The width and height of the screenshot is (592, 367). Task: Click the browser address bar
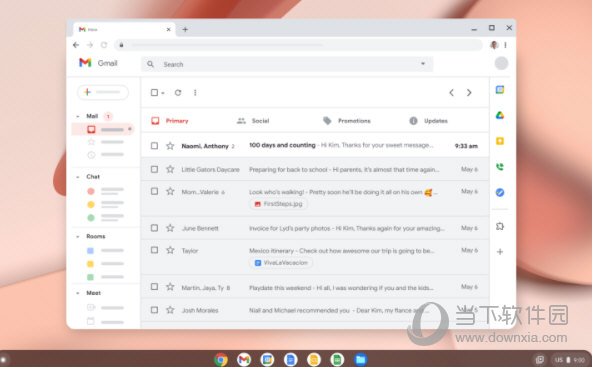298,45
